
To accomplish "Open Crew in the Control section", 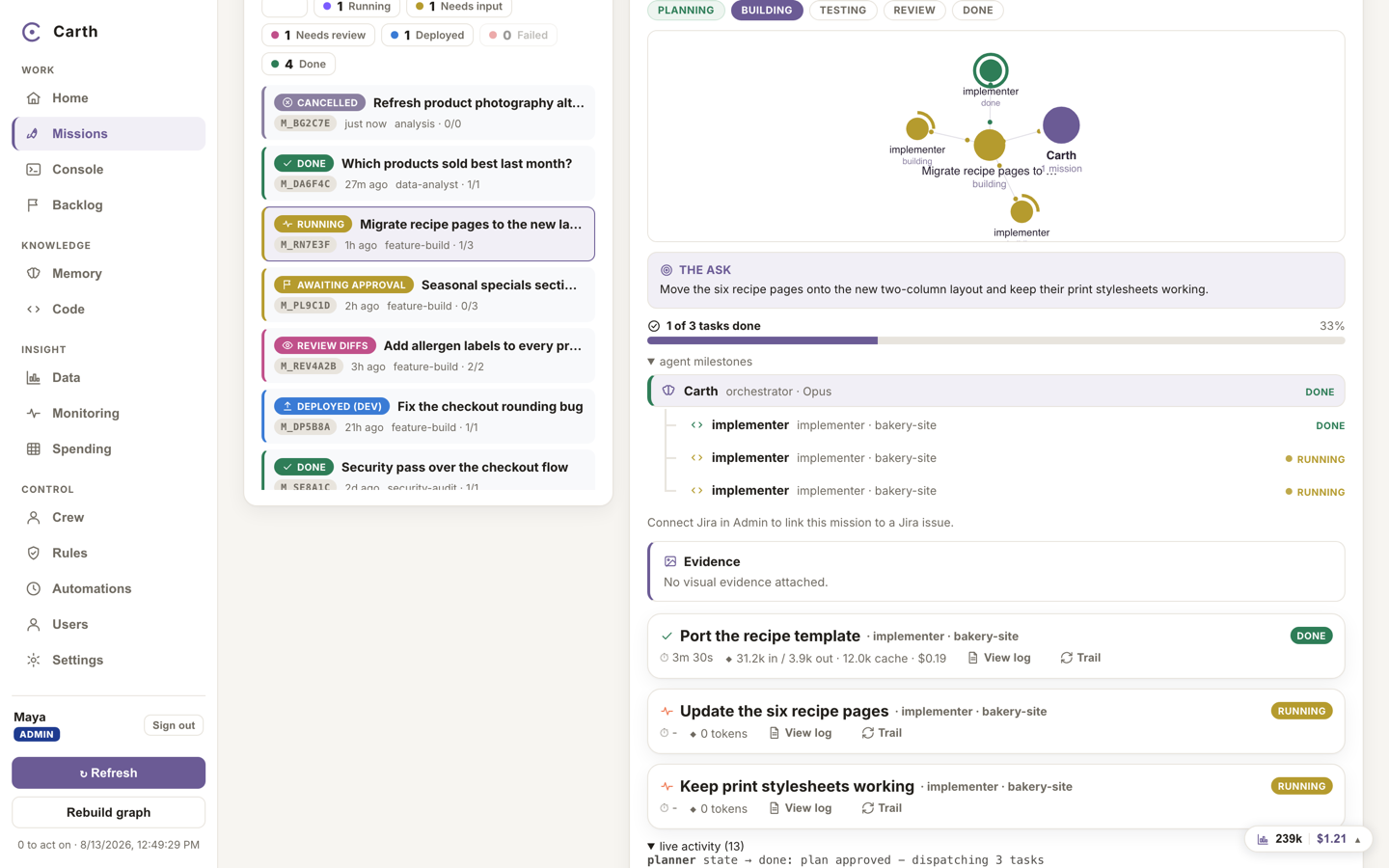I will point(108,518).
